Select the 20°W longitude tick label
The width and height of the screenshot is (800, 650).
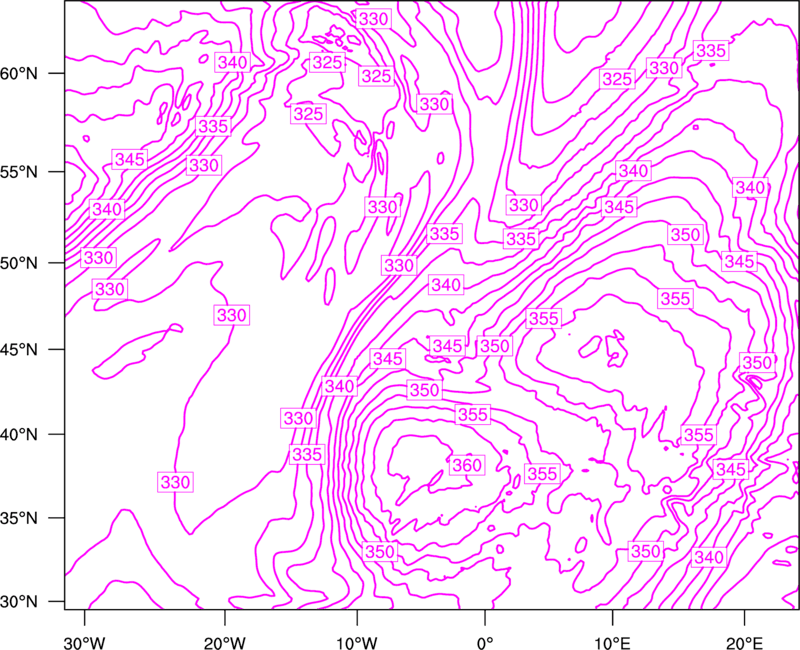pos(225,643)
